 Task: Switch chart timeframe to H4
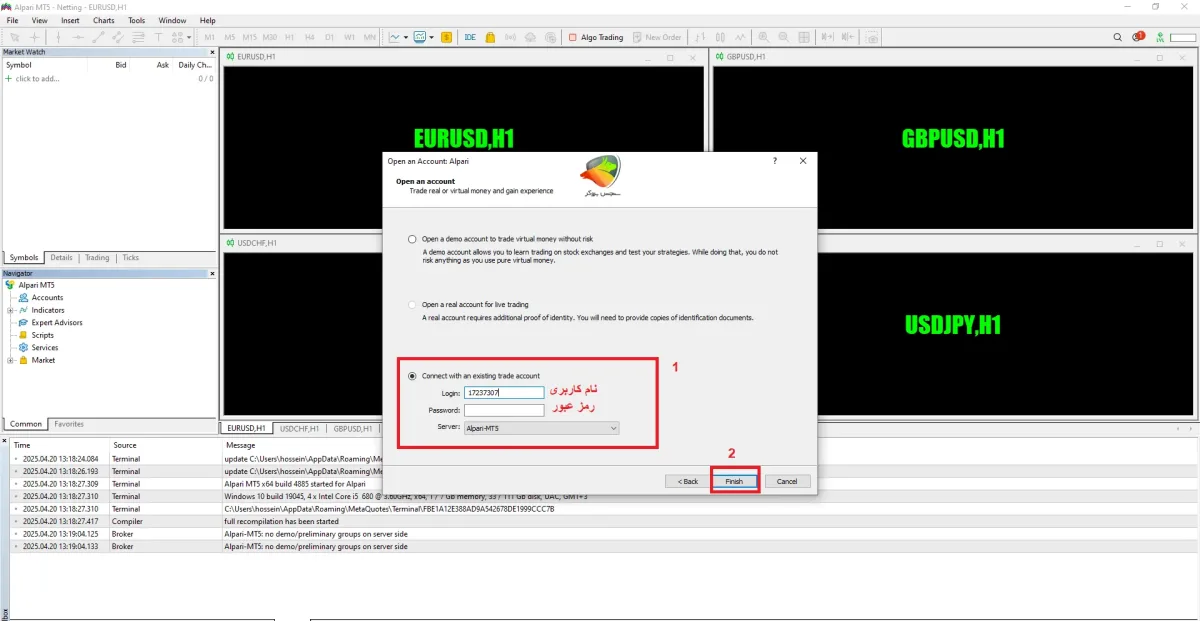click(309, 37)
